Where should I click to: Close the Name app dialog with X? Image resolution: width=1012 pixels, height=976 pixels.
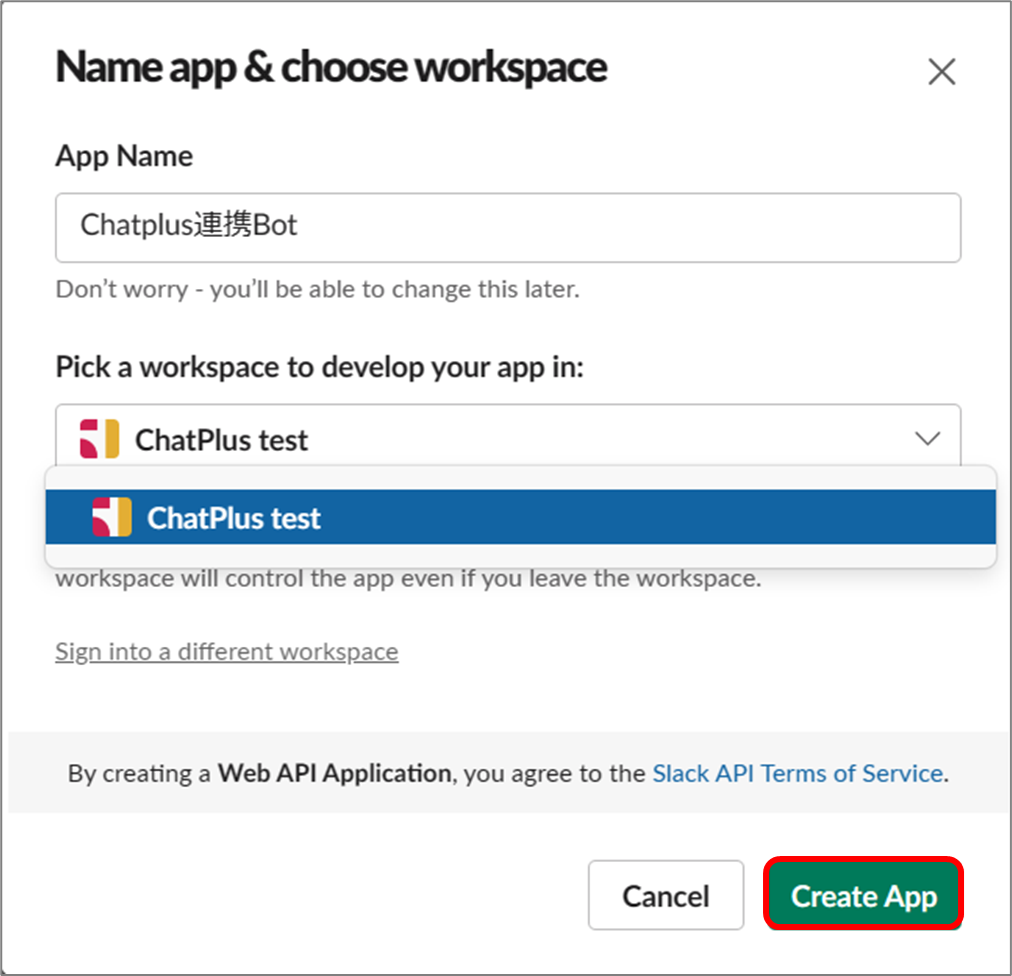click(x=942, y=71)
